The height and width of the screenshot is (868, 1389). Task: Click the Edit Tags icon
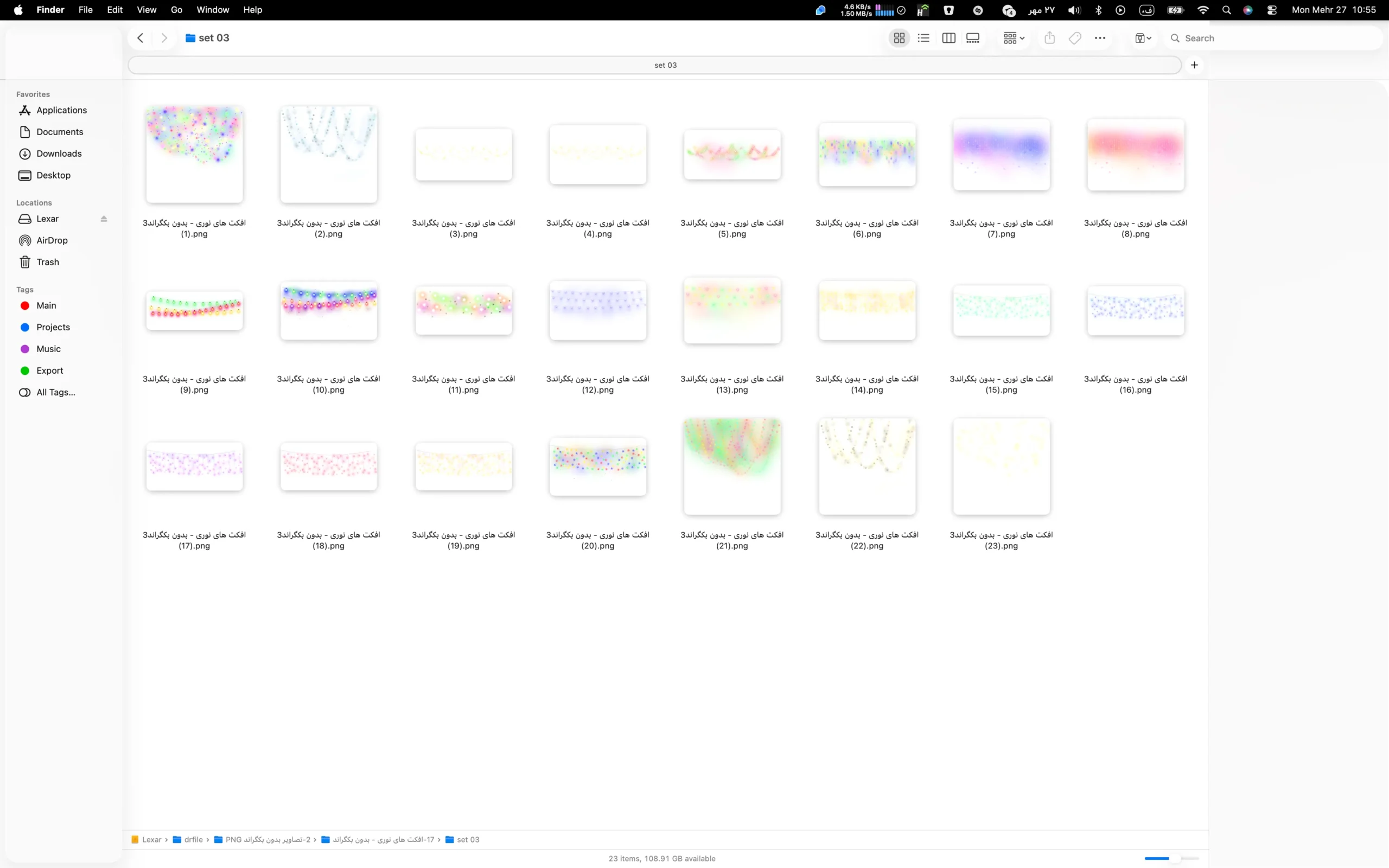coord(1075,38)
